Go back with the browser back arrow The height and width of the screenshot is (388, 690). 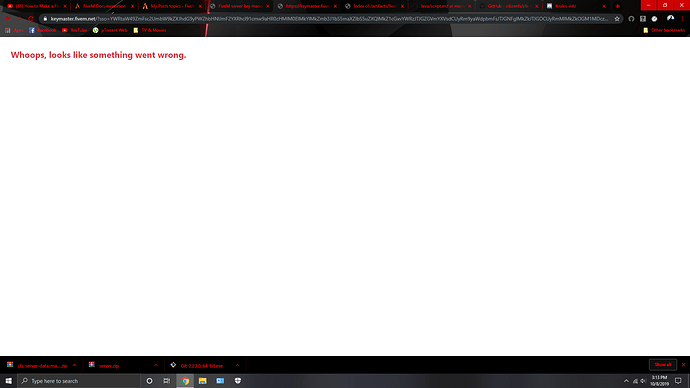click(8, 19)
